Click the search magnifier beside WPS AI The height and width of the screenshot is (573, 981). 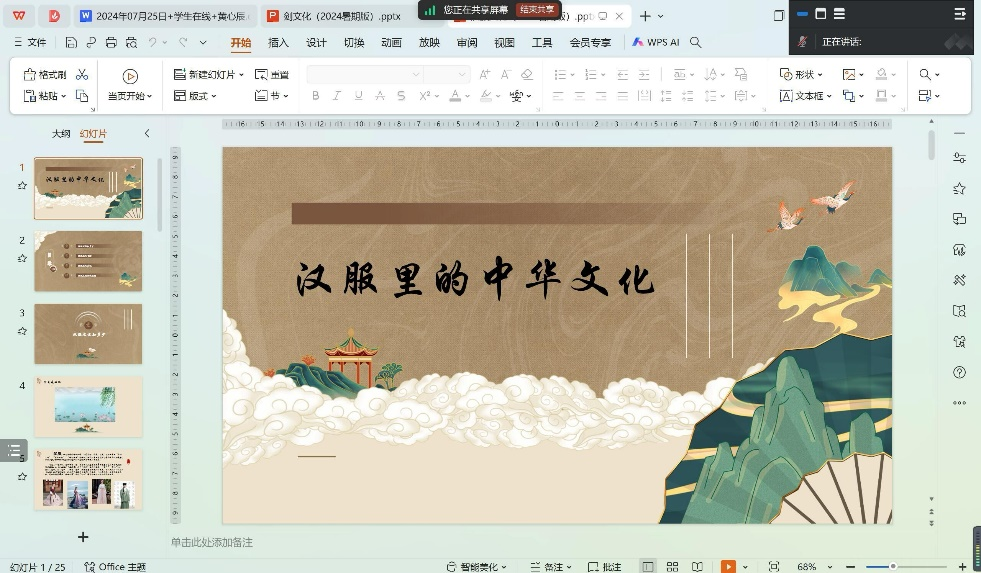(x=696, y=43)
